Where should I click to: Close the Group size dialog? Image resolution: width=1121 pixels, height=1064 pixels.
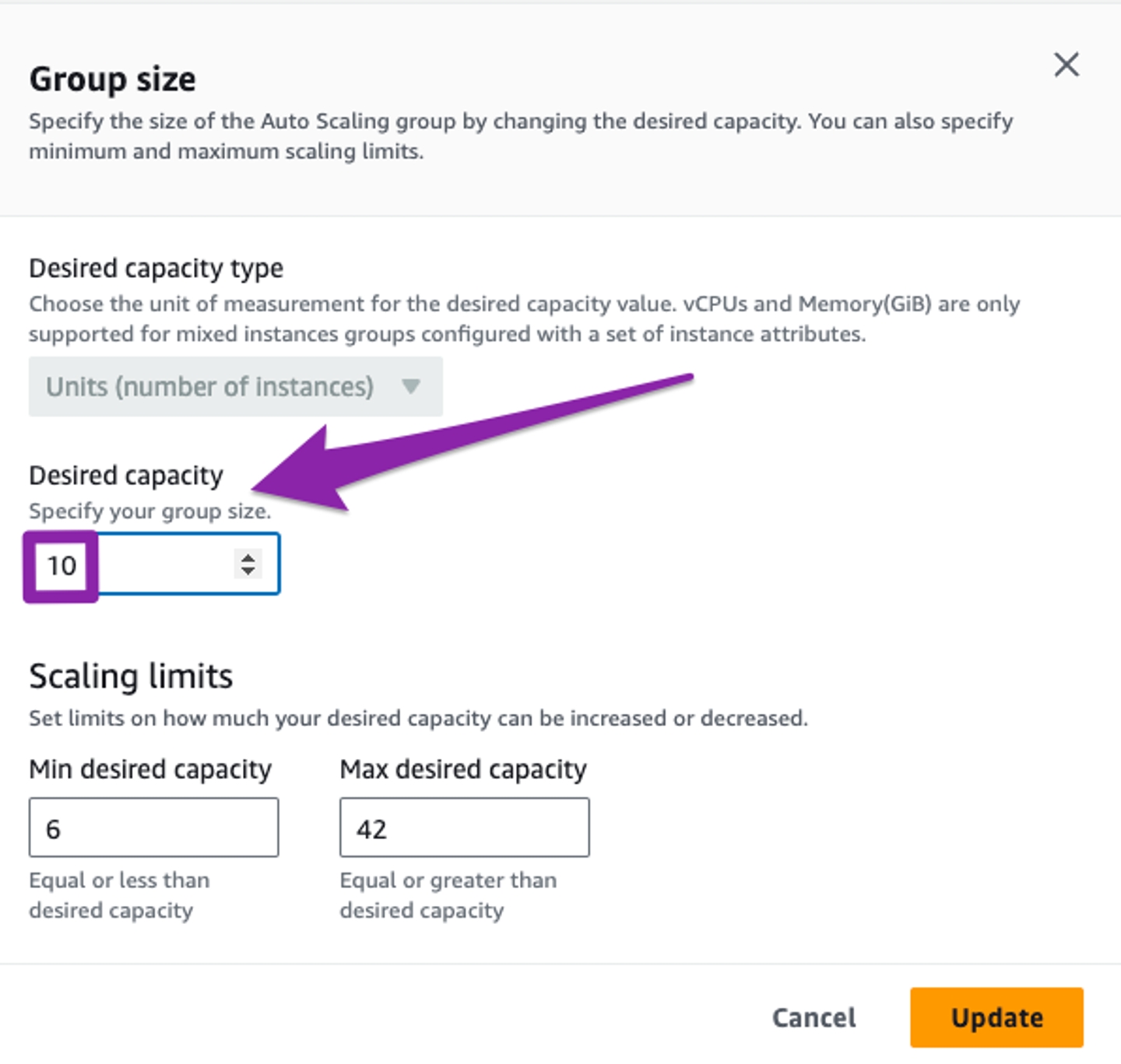pyautogui.click(x=1066, y=65)
